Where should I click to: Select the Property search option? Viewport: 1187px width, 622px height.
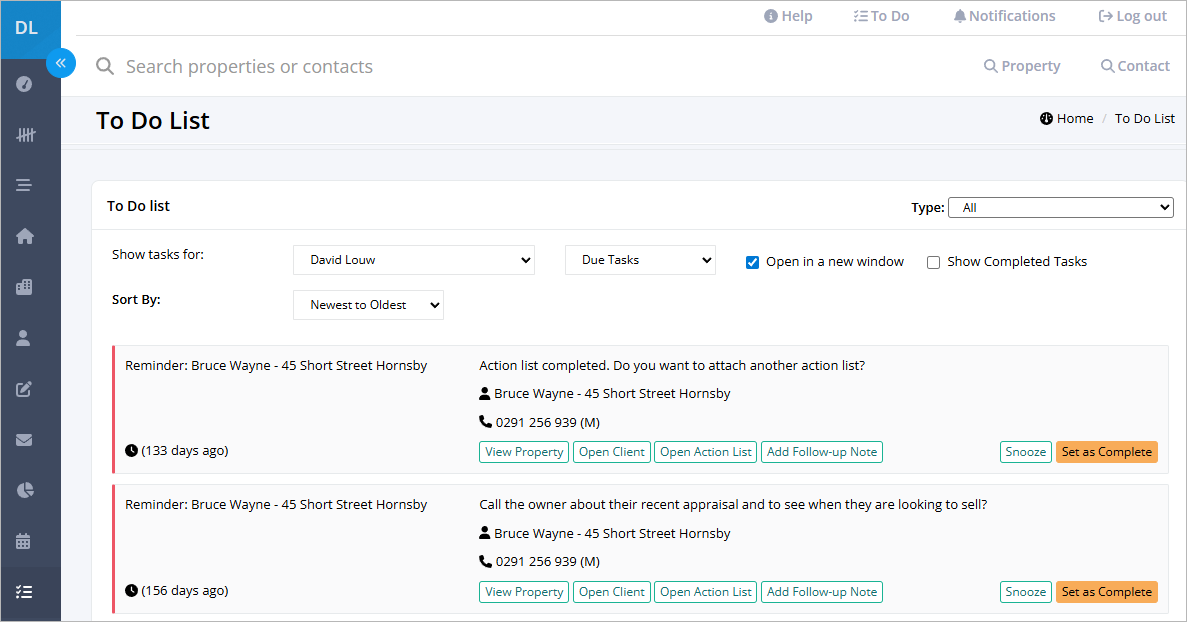1022,66
